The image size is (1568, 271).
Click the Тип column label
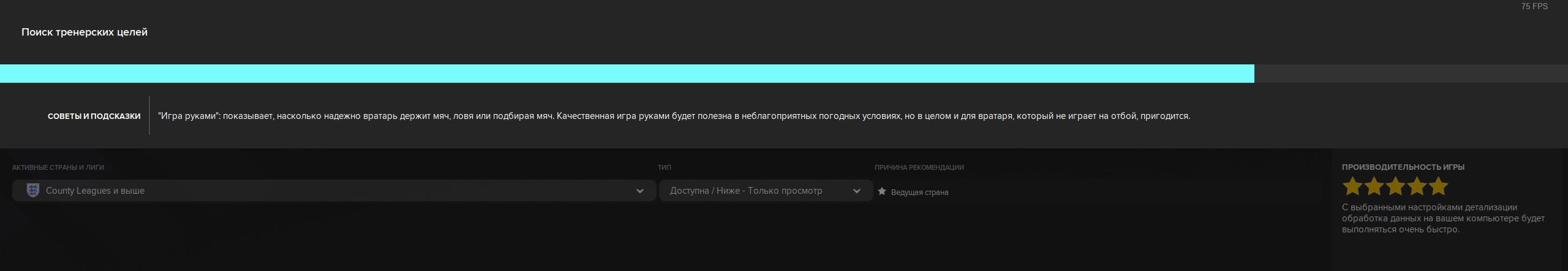tap(665, 167)
